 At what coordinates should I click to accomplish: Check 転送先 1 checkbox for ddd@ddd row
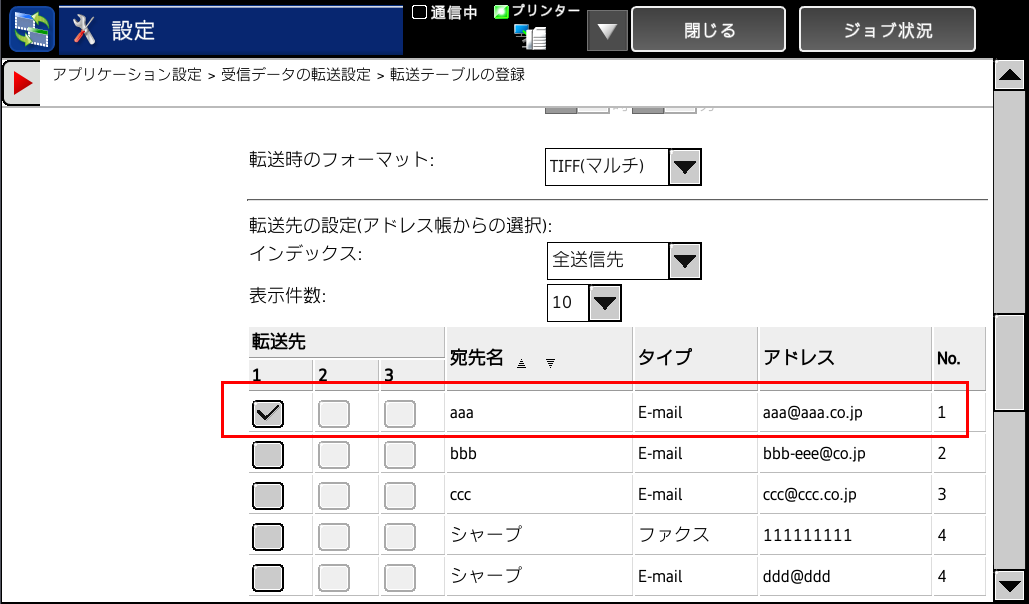268,578
